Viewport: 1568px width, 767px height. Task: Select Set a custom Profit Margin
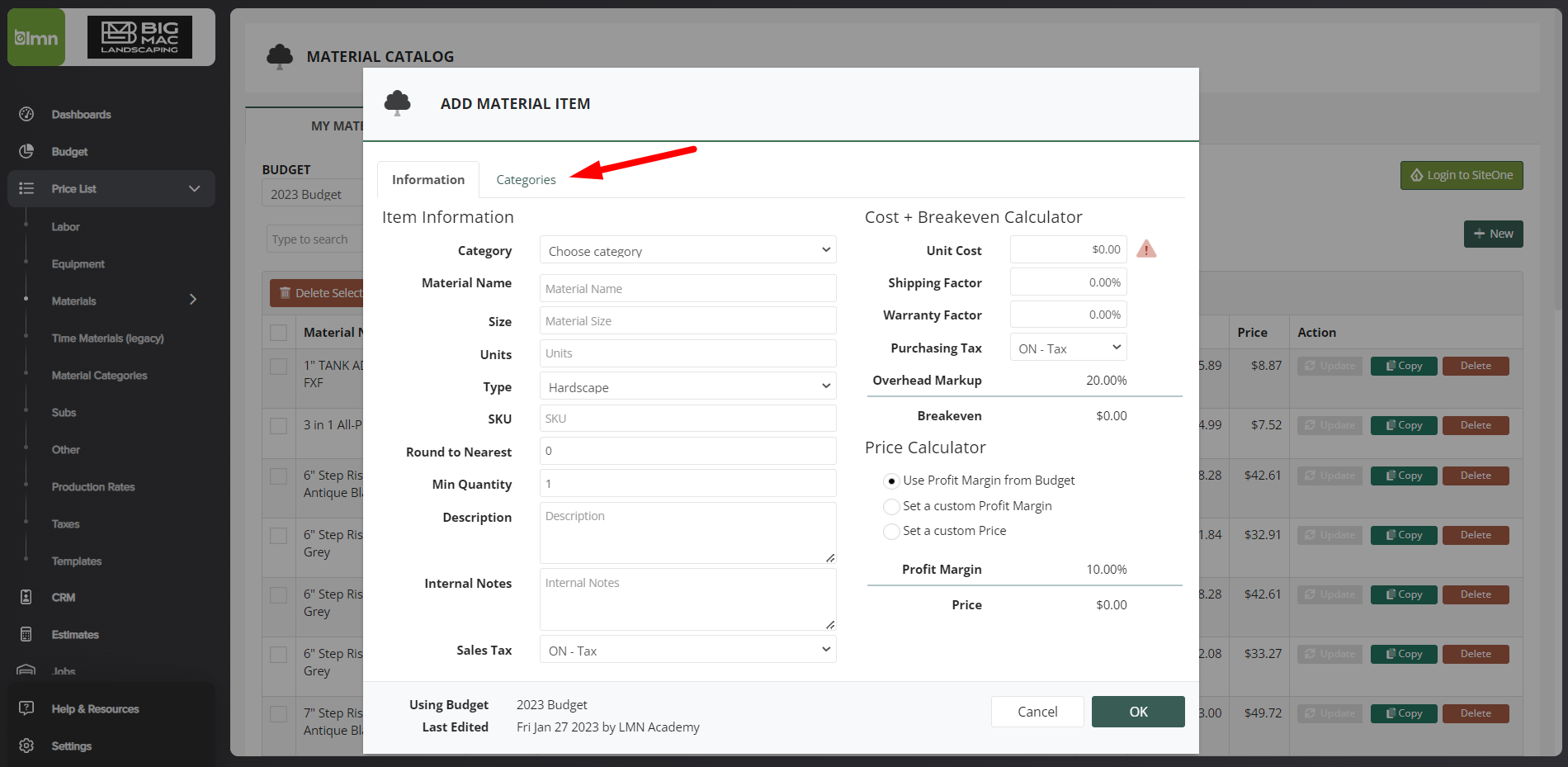point(891,506)
